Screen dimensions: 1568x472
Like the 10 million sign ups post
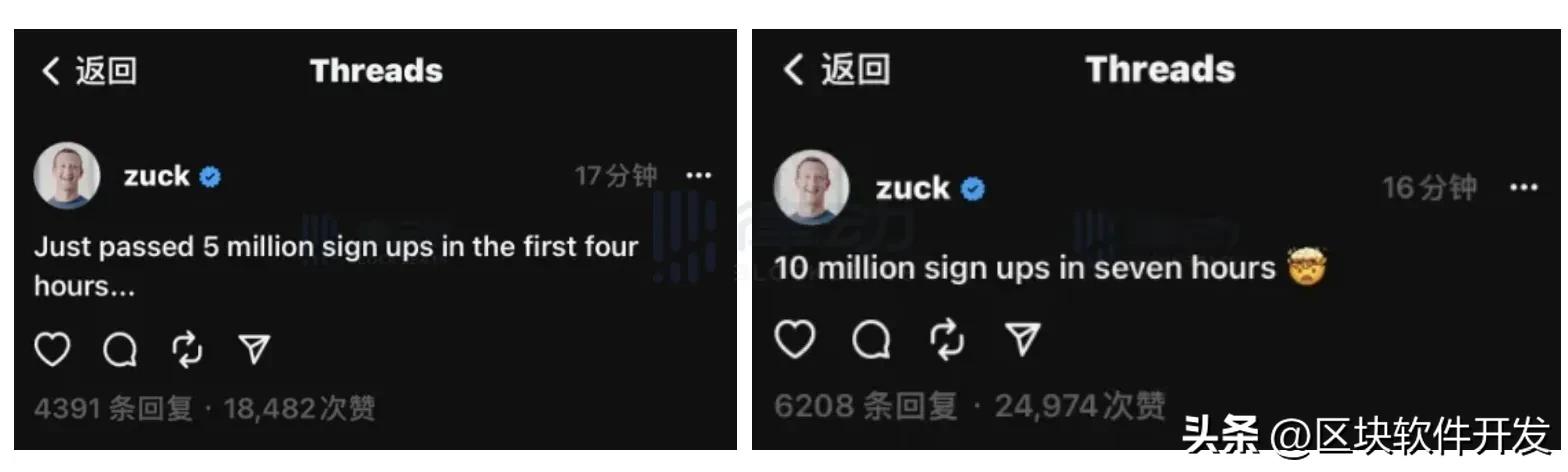pos(796,340)
